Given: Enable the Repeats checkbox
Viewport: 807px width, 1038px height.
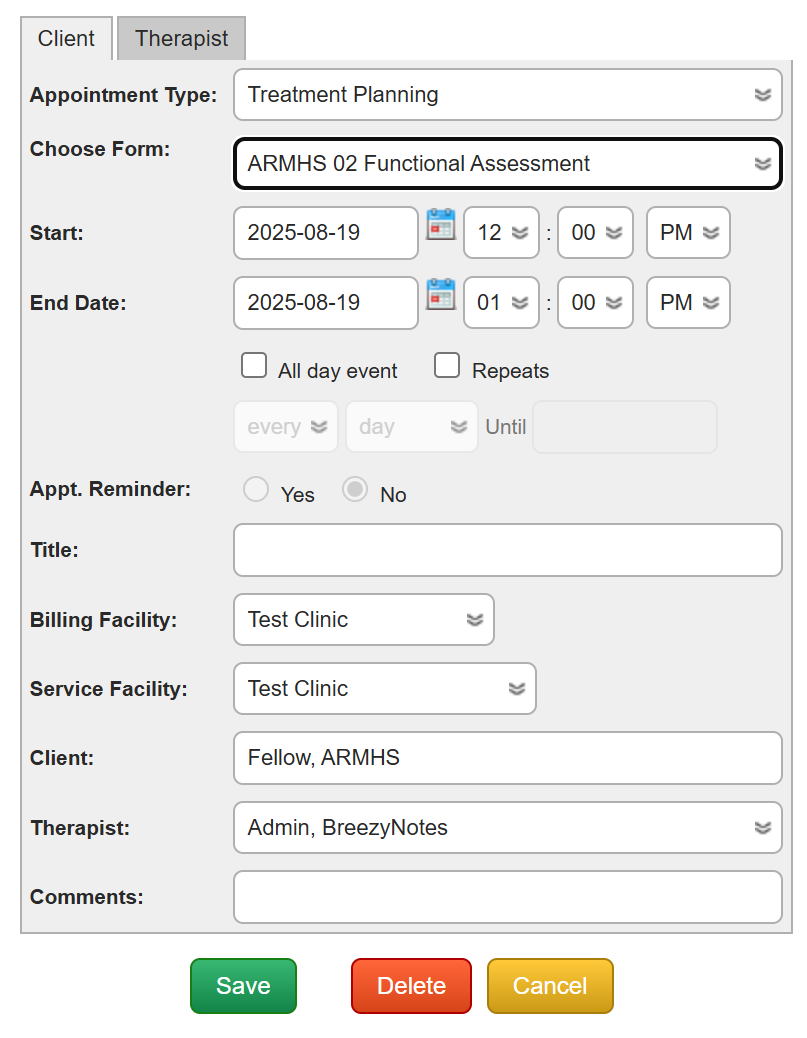Looking at the screenshot, I should [447, 366].
